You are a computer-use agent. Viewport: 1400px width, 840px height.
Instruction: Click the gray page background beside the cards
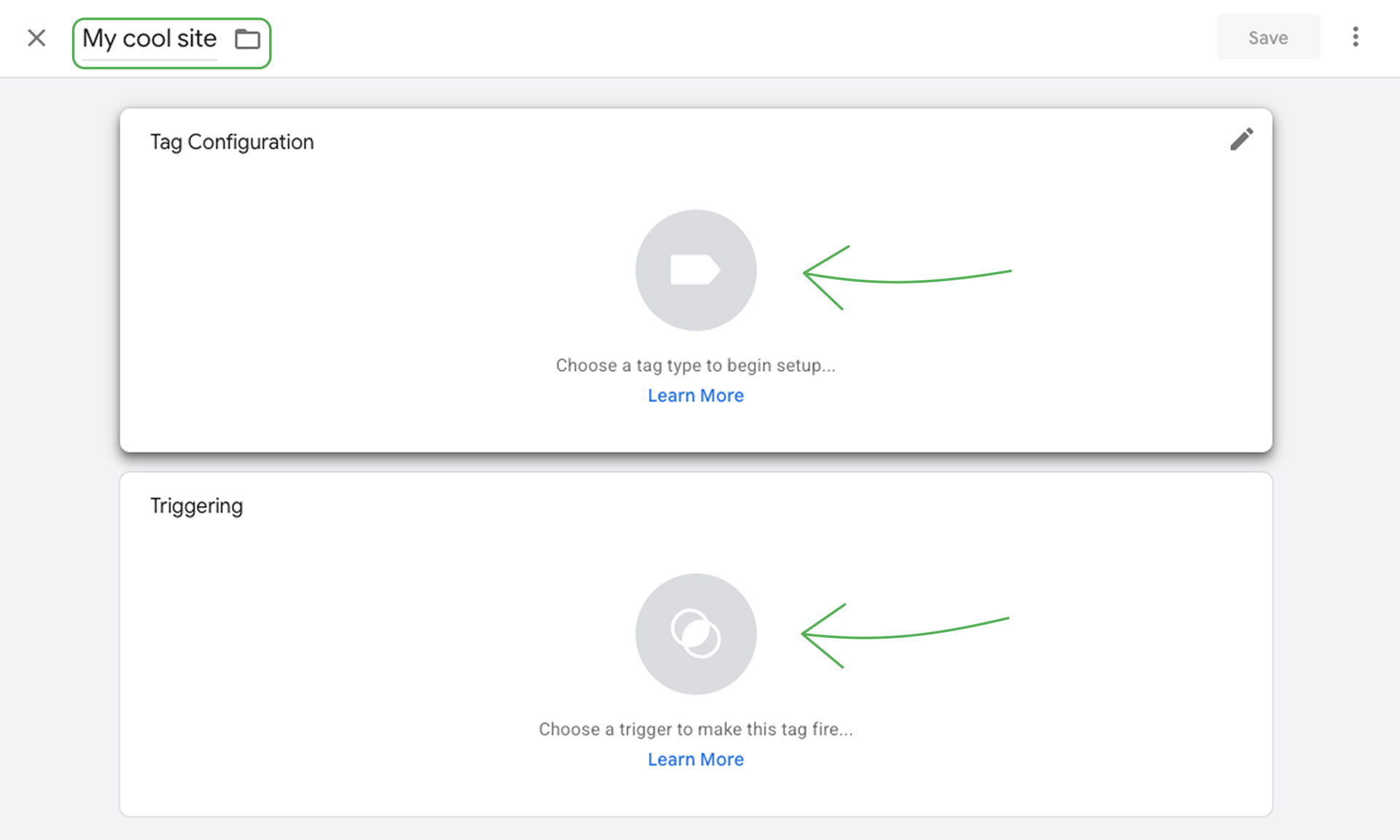click(x=58, y=437)
